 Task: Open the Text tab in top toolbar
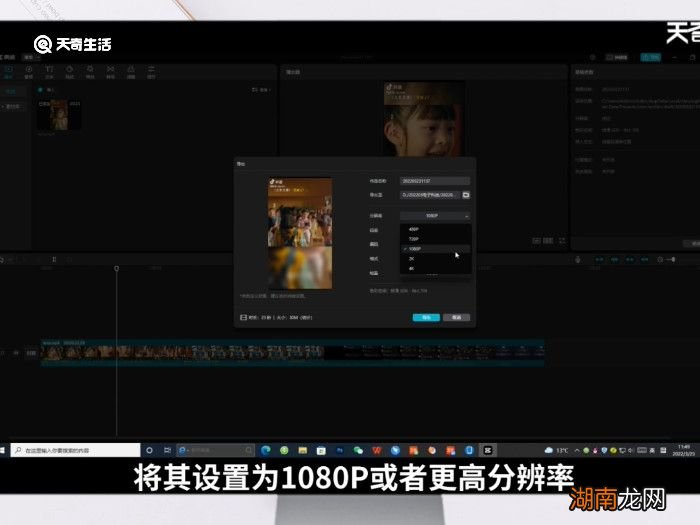click(x=49, y=72)
